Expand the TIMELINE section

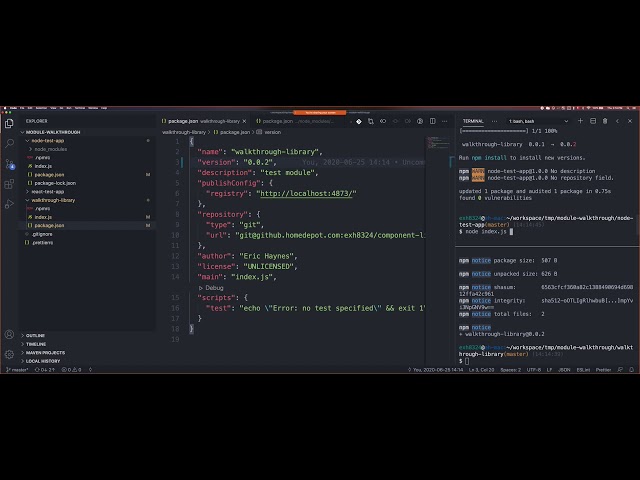[36, 344]
